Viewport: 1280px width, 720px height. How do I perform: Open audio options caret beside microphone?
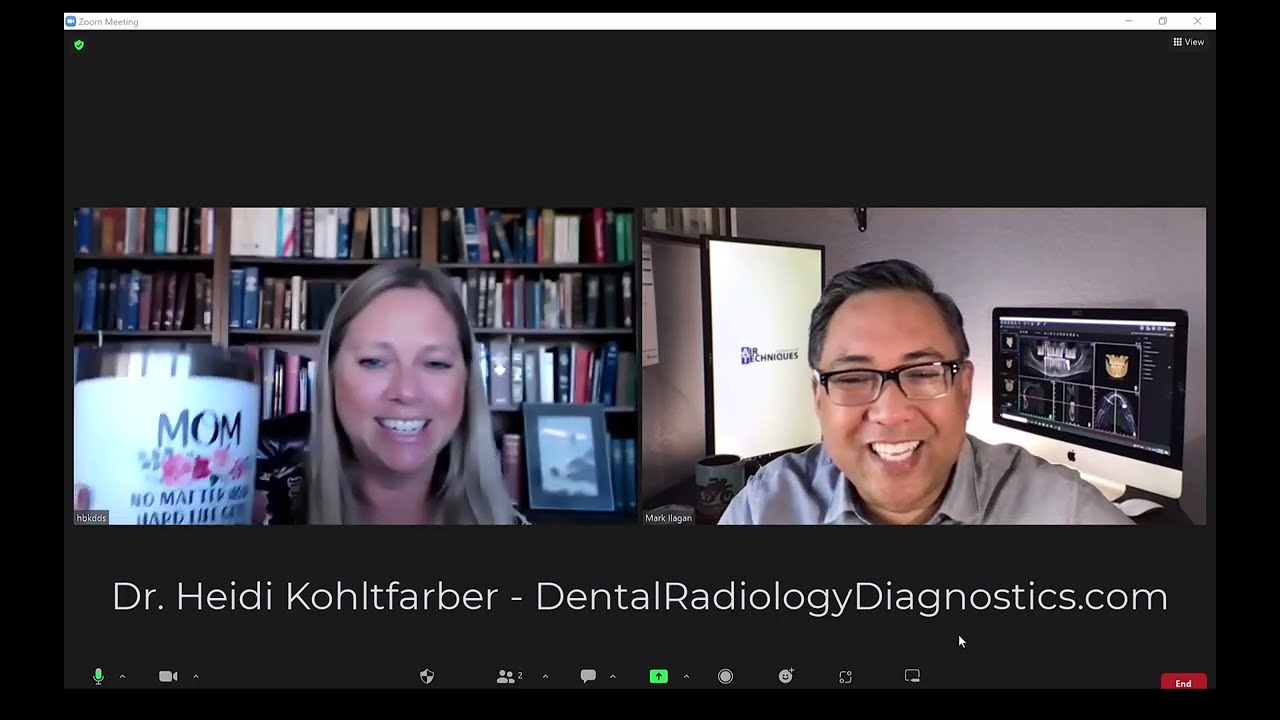coord(122,677)
